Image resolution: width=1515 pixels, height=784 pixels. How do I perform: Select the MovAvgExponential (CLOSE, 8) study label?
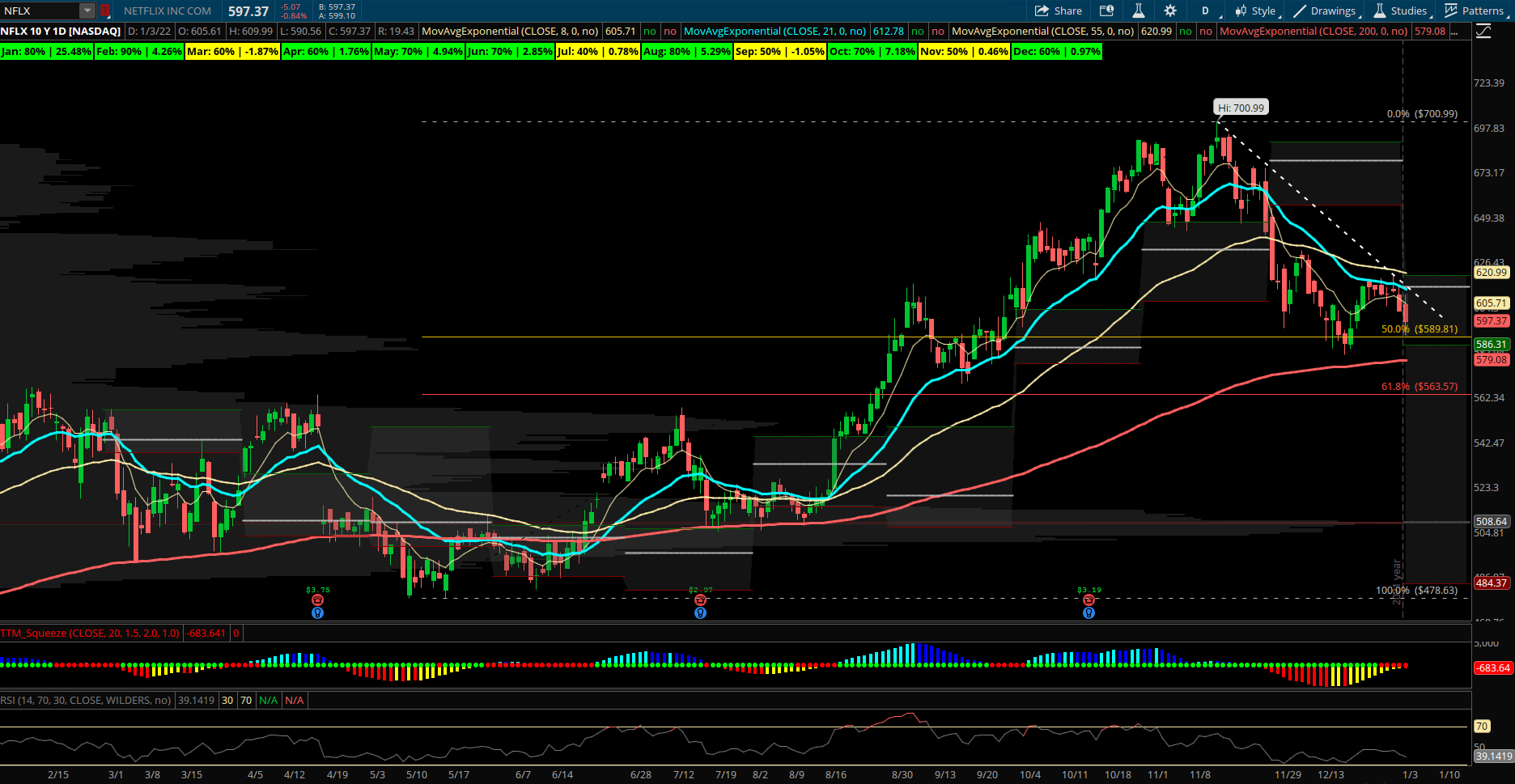[x=511, y=32]
